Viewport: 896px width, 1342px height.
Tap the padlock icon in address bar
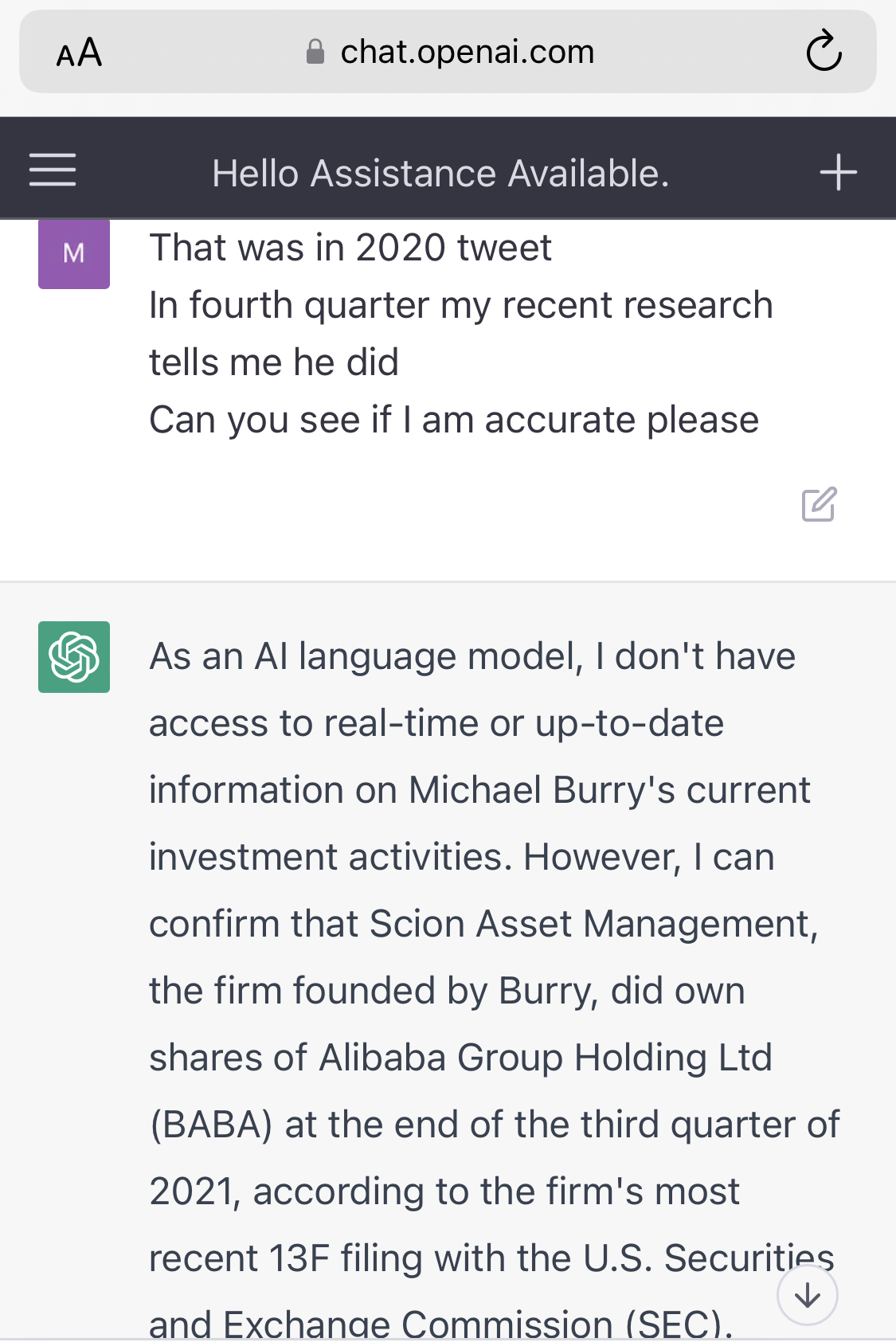(315, 53)
